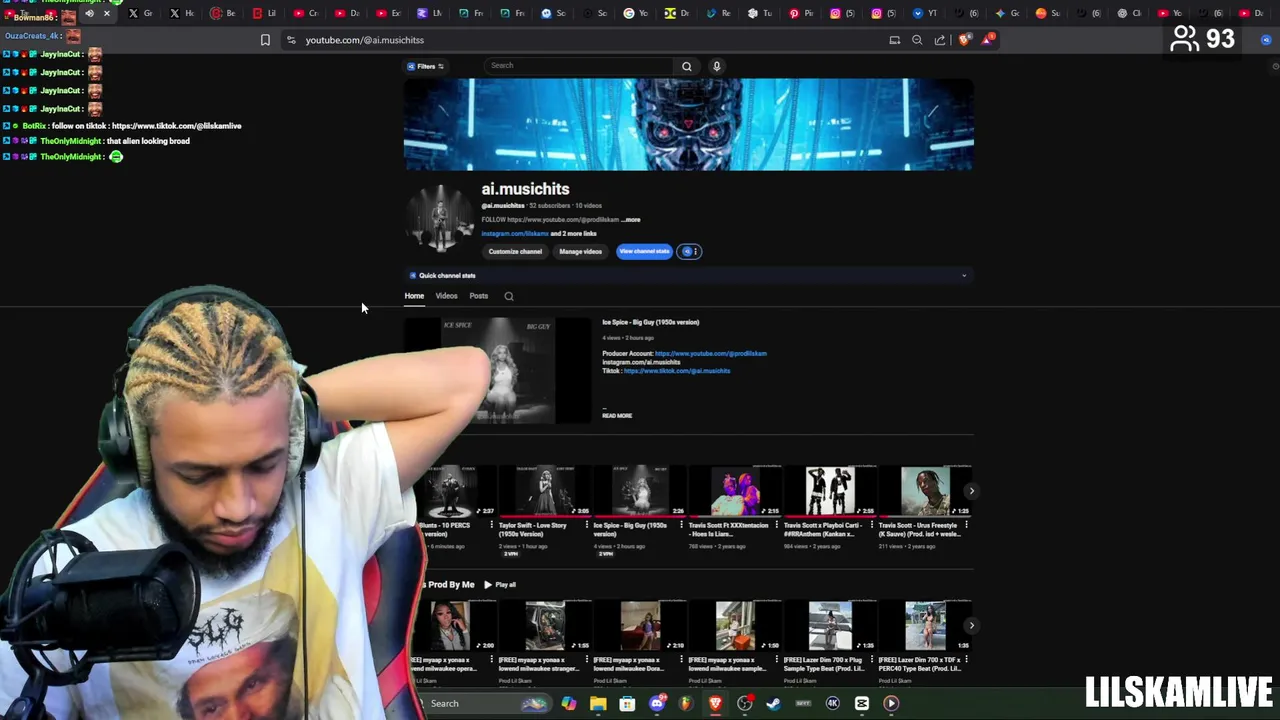Open the Producer Account YouTube link
Viewport: 1280px width, 720px height.
click(710, 353)
